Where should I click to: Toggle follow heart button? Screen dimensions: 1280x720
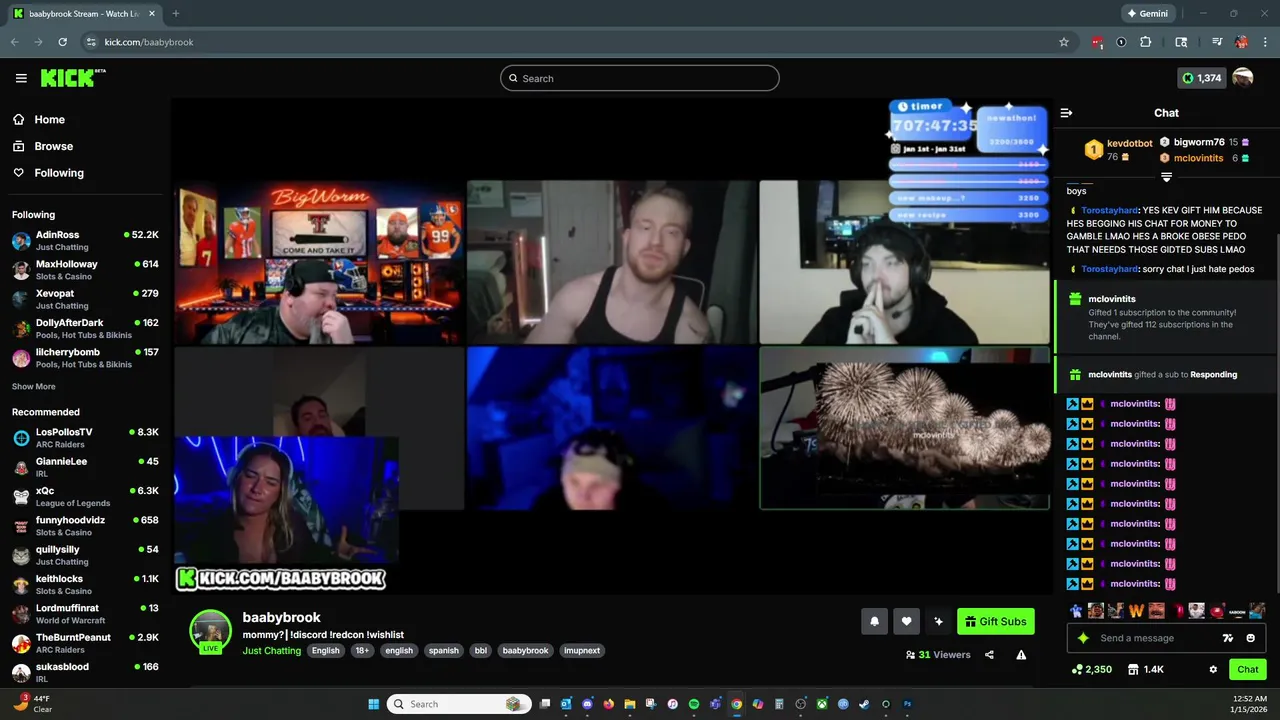[906, 621]
